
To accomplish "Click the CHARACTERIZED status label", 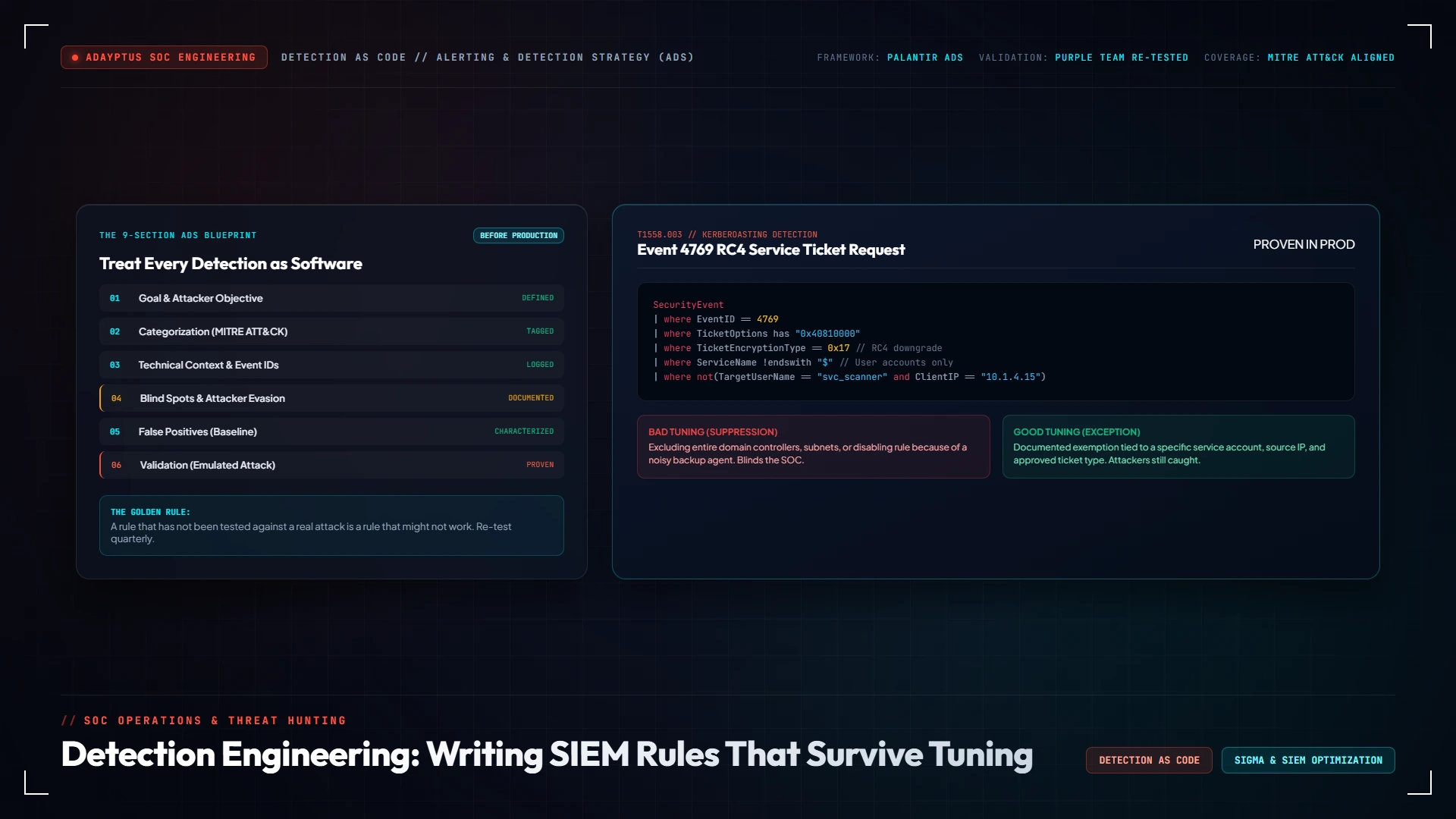I will pos(524,431).
